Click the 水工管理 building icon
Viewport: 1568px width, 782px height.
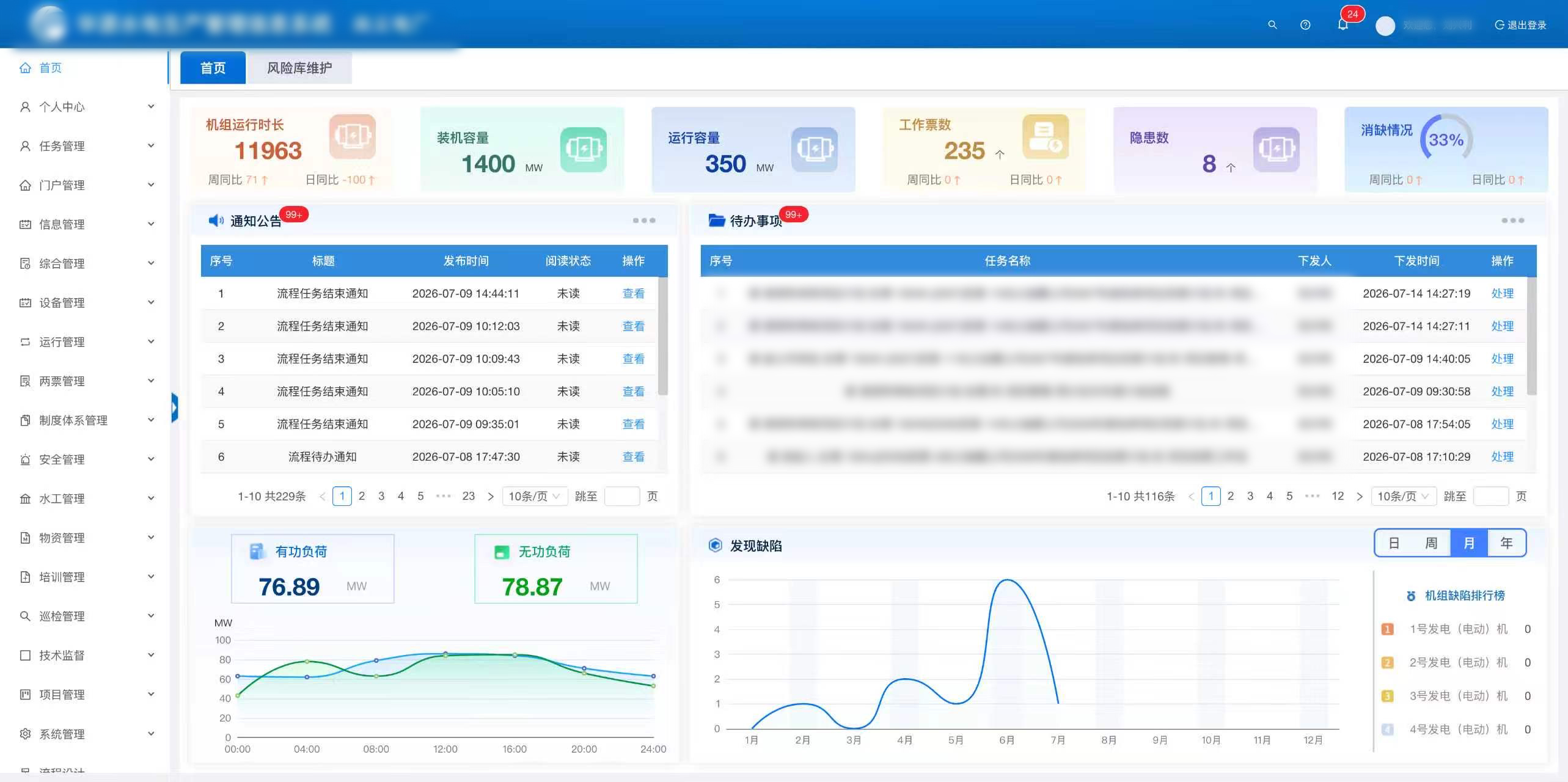[x=25, y=499]
